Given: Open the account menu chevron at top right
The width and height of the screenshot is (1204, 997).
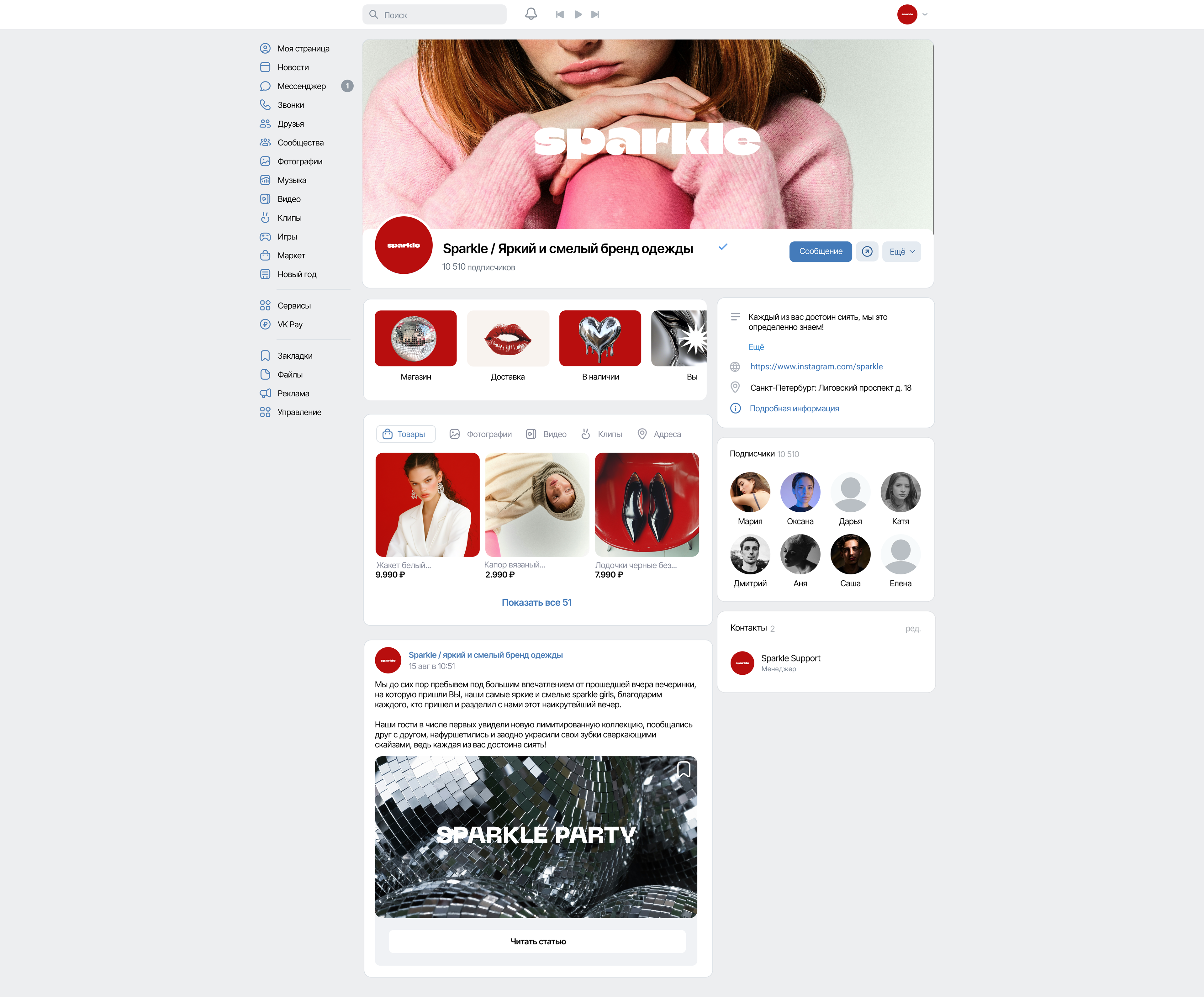Looking at the screenshot, I should (x=925, y=14).
